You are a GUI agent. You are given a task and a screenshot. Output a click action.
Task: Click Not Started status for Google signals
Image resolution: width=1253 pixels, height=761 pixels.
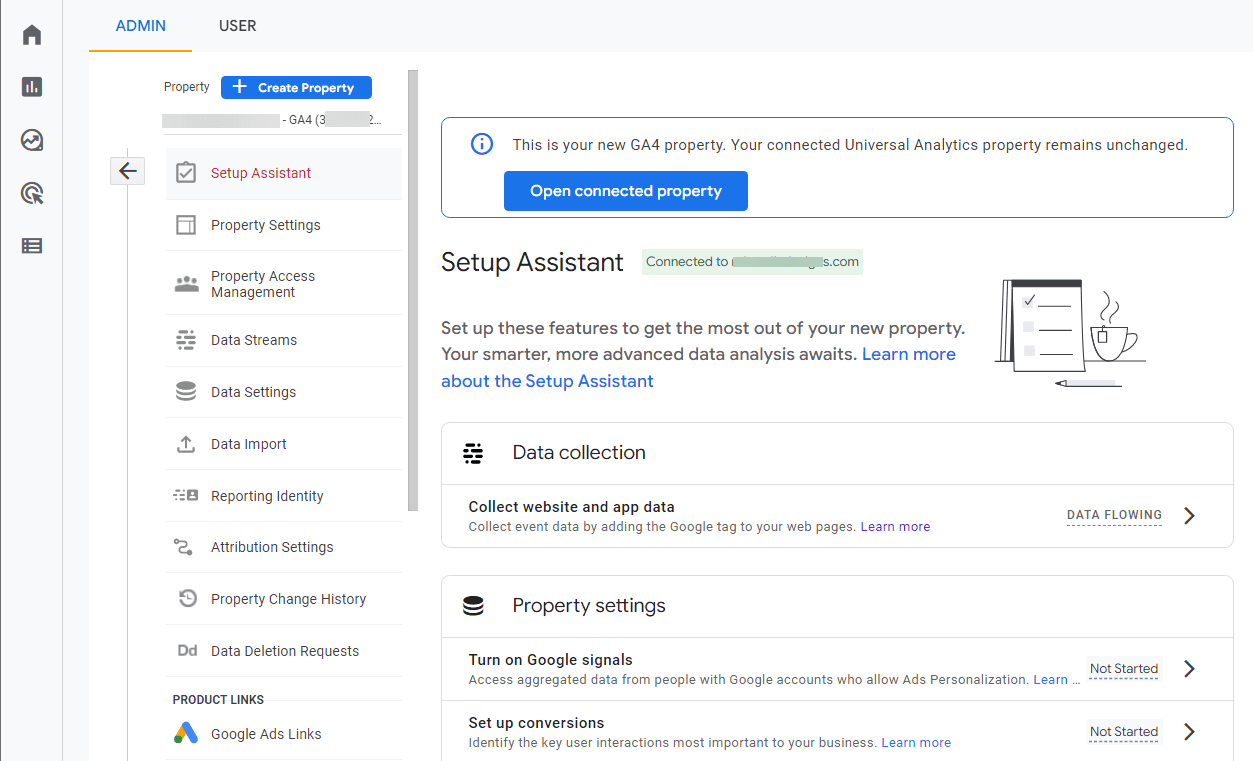(1124, 669)
